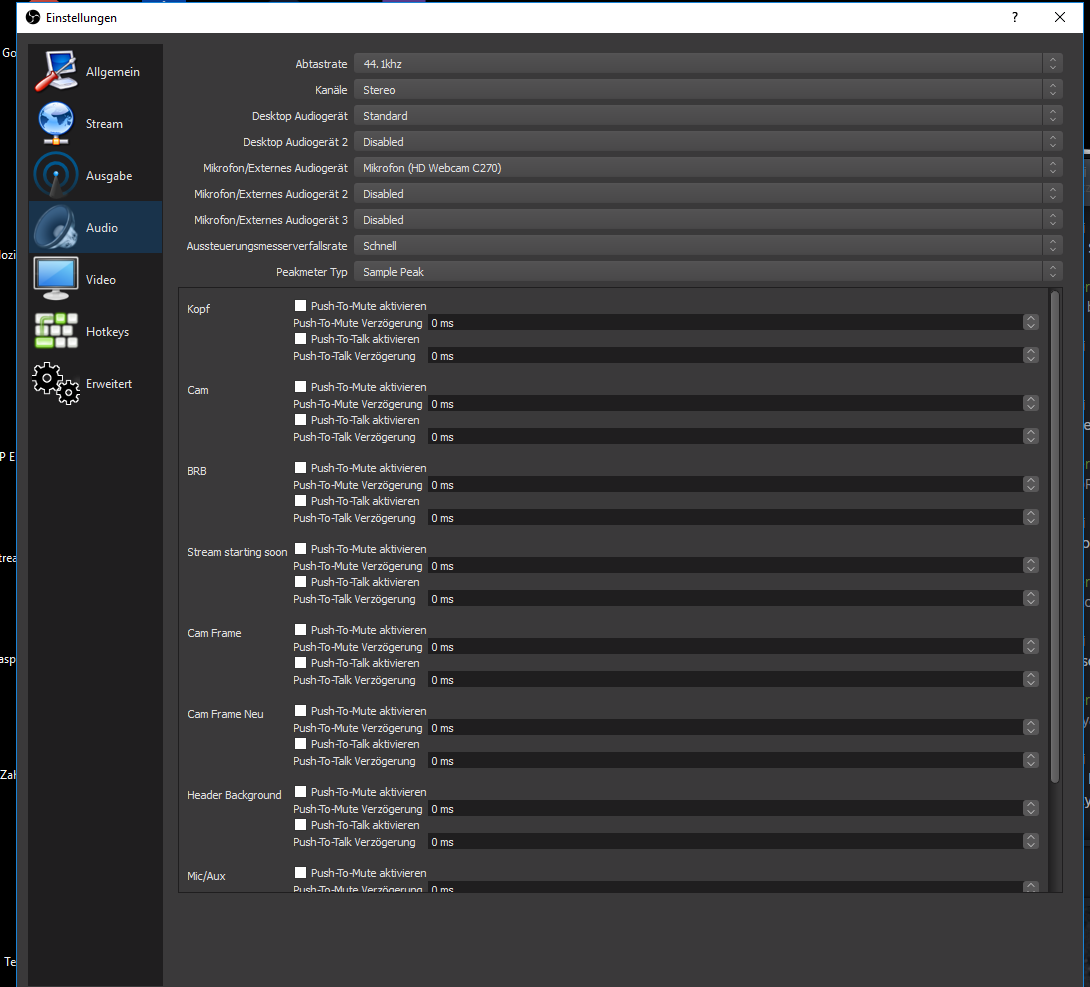The height and width of the screenshot is (987, 1090).
Task: Click Kopf Push-To-Mute Verzögerung field
Action: (x=733, y=323)
